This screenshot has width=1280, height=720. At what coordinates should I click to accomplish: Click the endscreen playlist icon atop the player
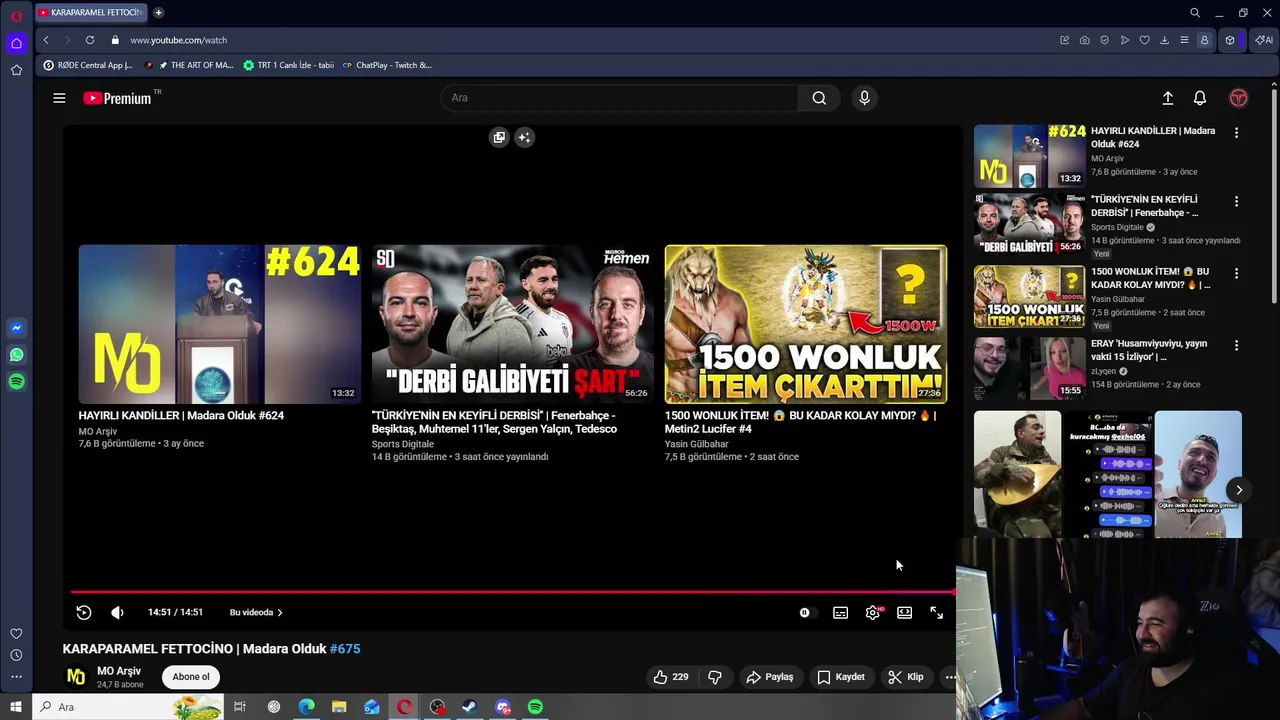(499, 137)
